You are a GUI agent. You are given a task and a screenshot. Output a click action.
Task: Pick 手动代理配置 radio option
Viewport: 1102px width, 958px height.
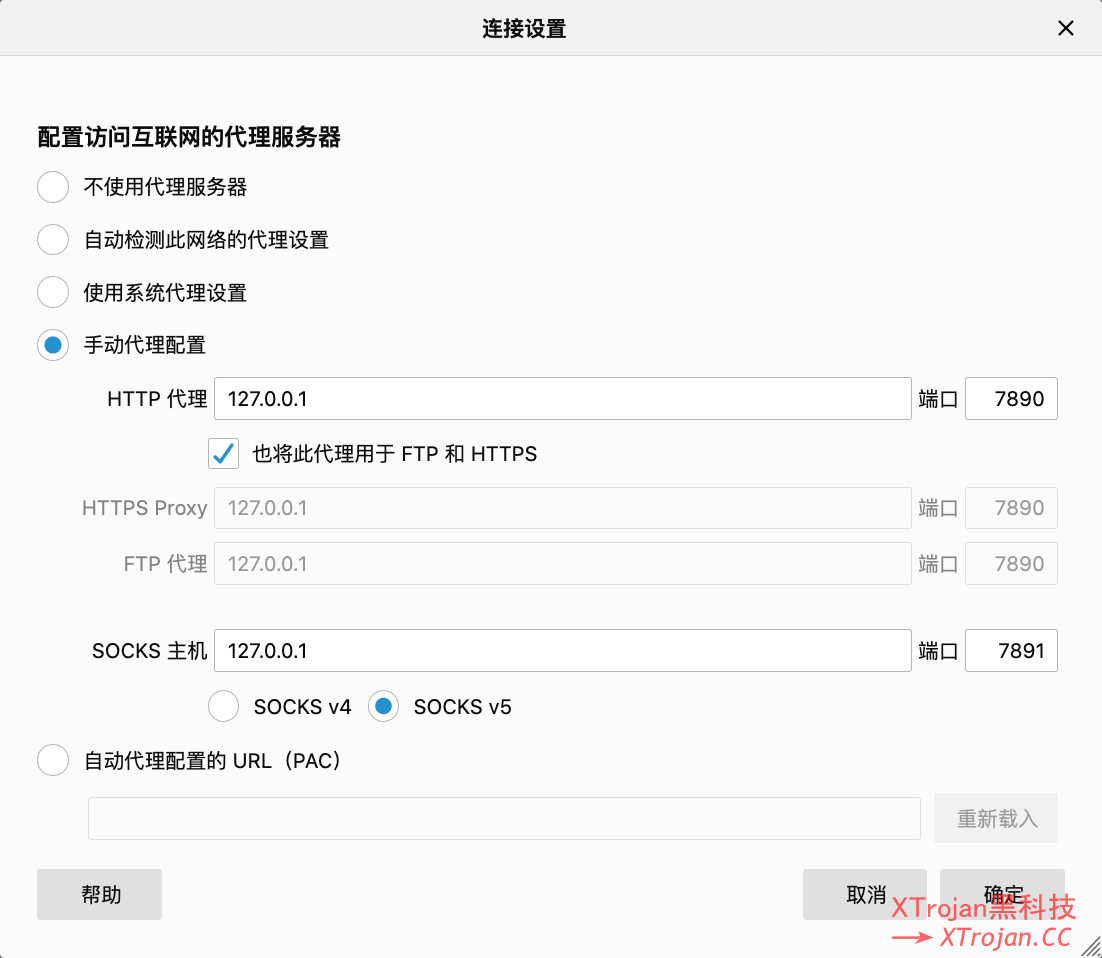tap(53, 345)
